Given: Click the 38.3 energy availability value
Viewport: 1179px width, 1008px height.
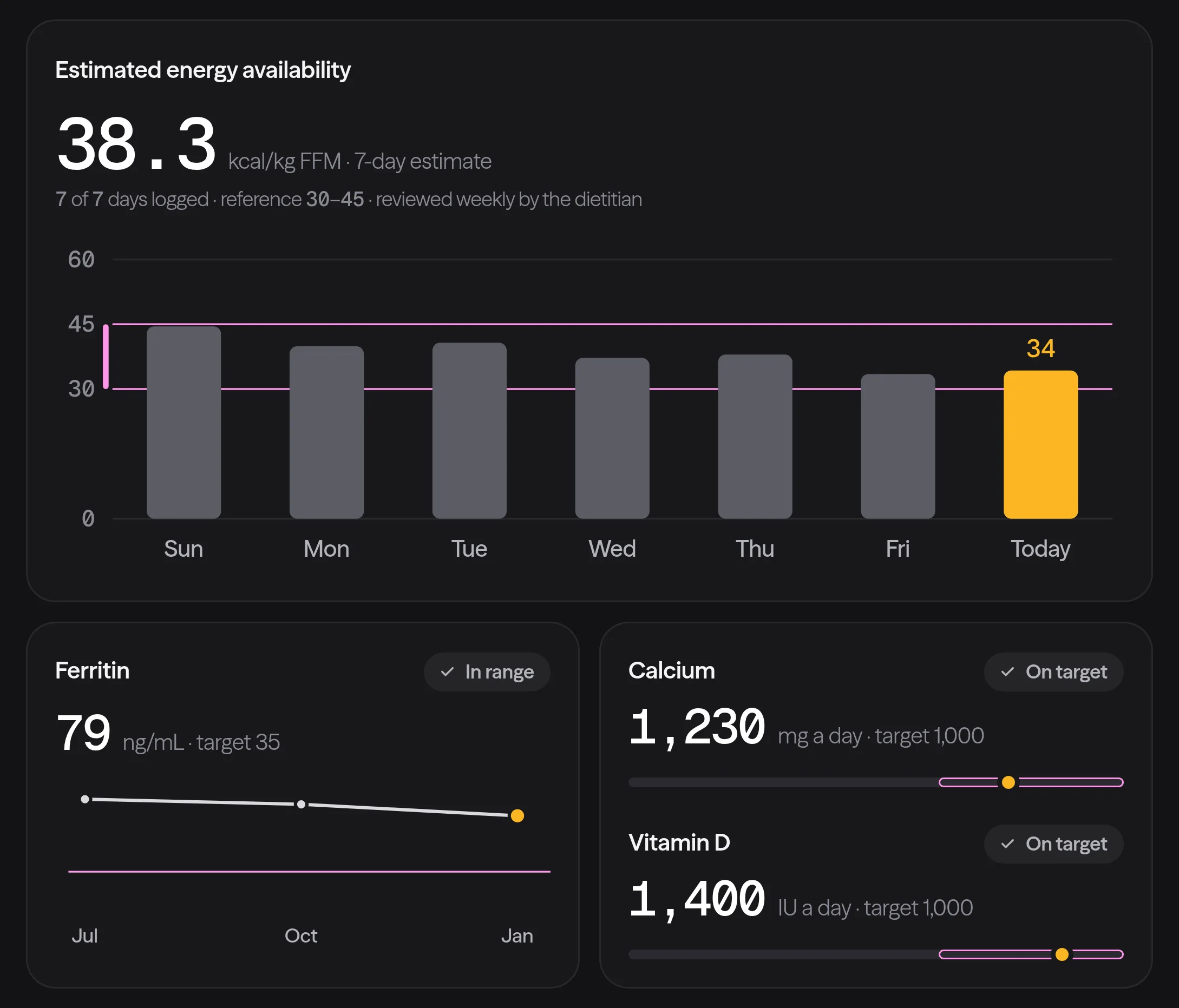Looking at the screenshot, I should click(x=136, y=143).
